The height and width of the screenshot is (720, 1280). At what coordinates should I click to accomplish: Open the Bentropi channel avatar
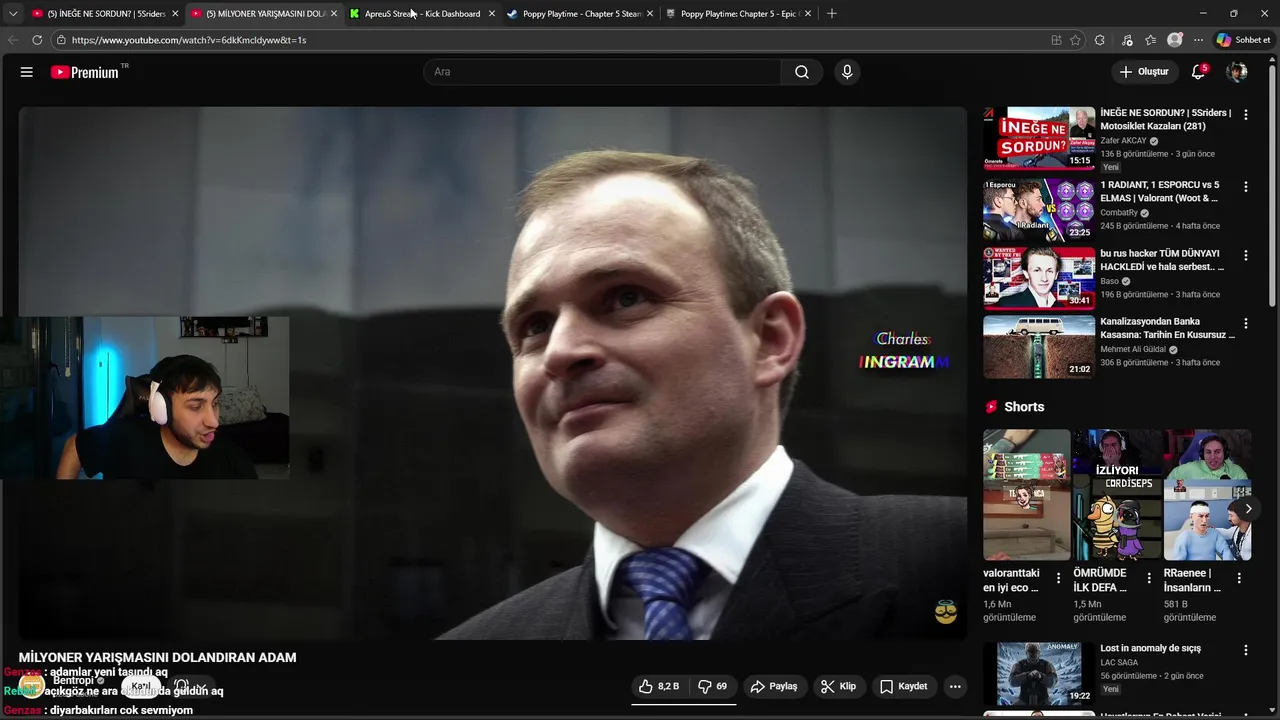[x=32, y=686]
